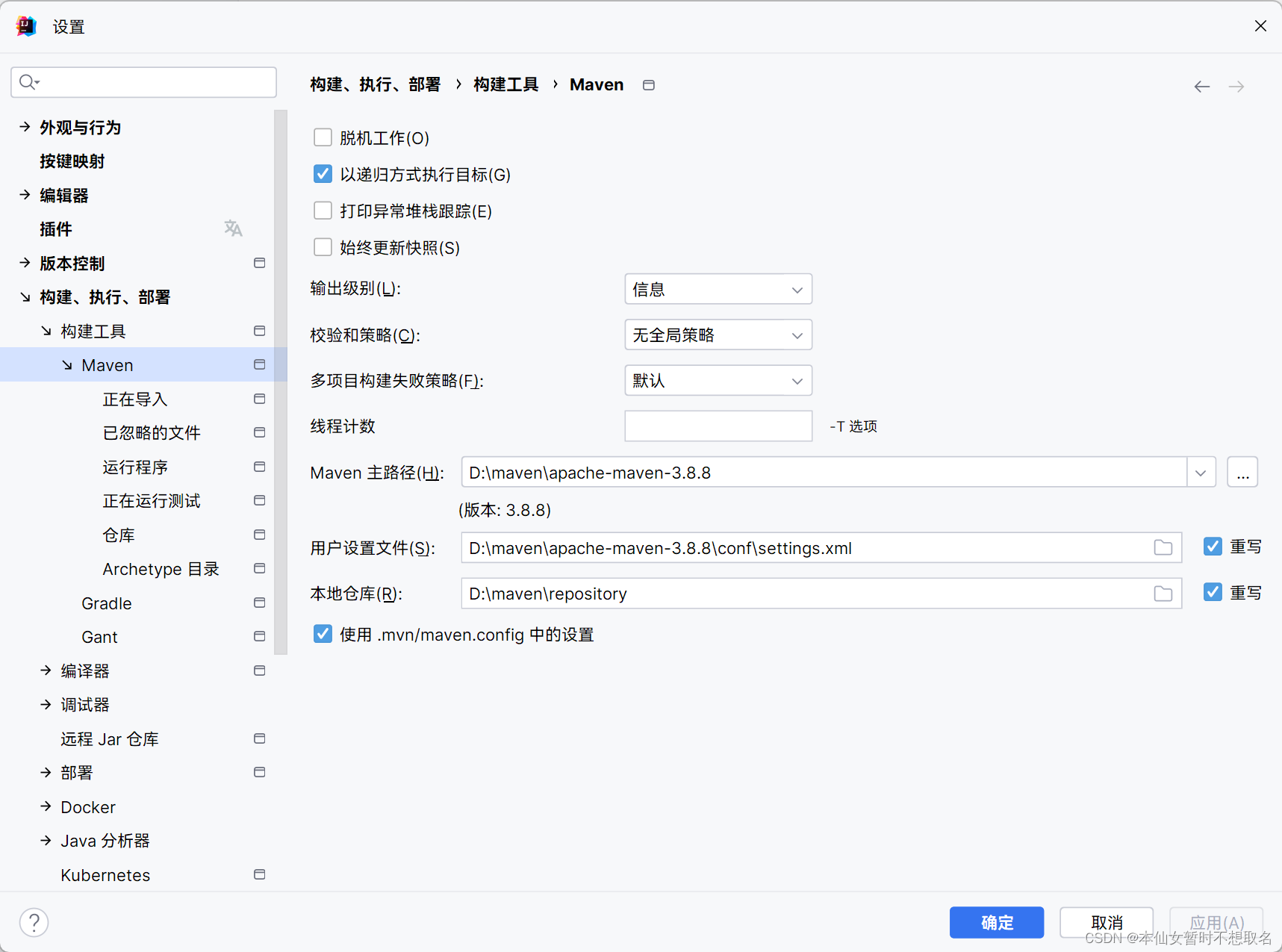Image resolution: width=1282 pixels, height=952 pixels.
Task: Browse folder for 本地仓库 path
Action: click(x=1163, y=593)
